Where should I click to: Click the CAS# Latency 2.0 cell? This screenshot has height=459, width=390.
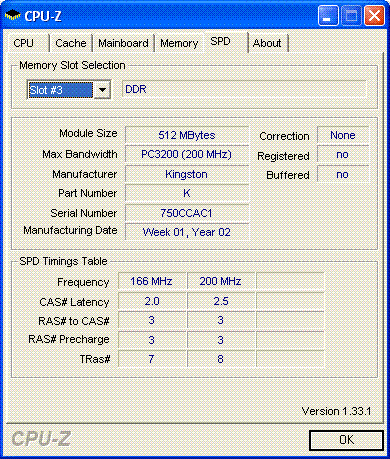152,301
